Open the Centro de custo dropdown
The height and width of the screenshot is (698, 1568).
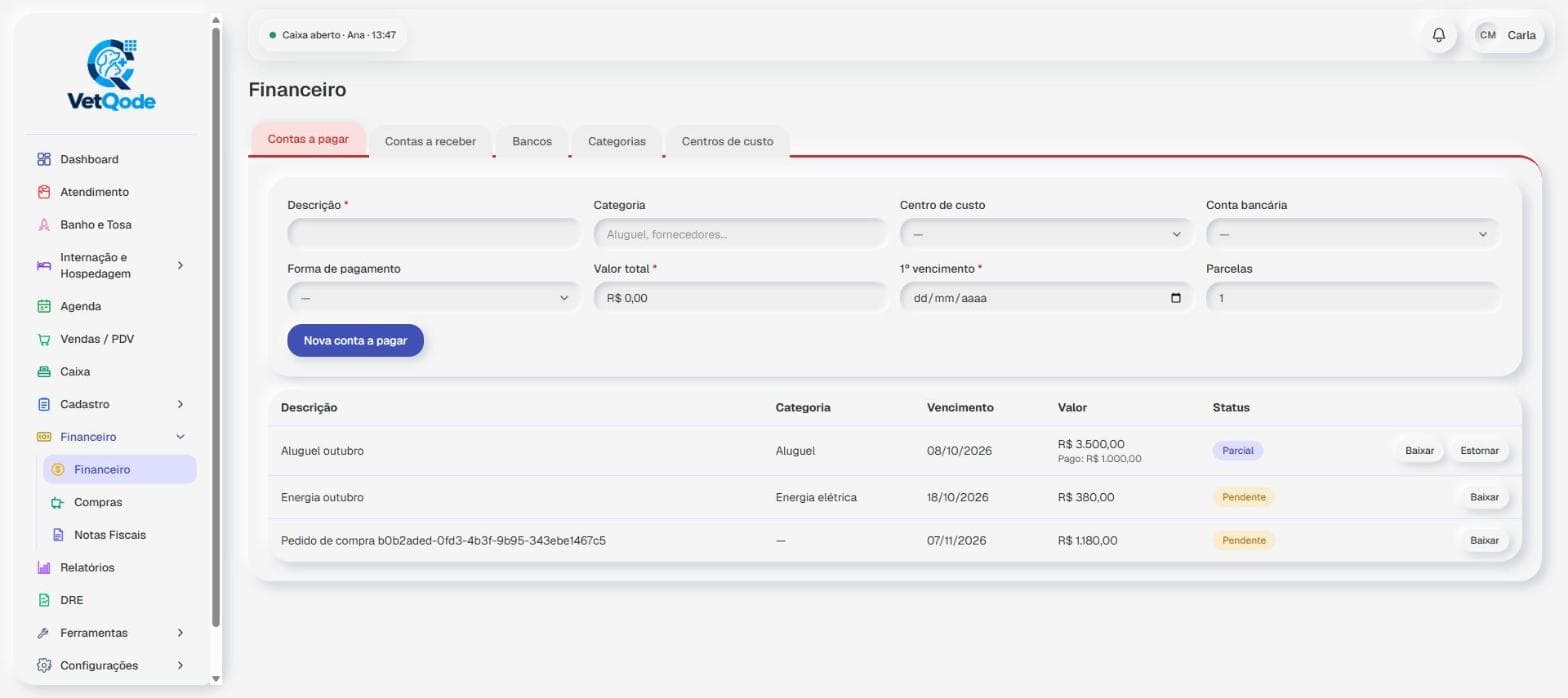tap(1046, 234)
